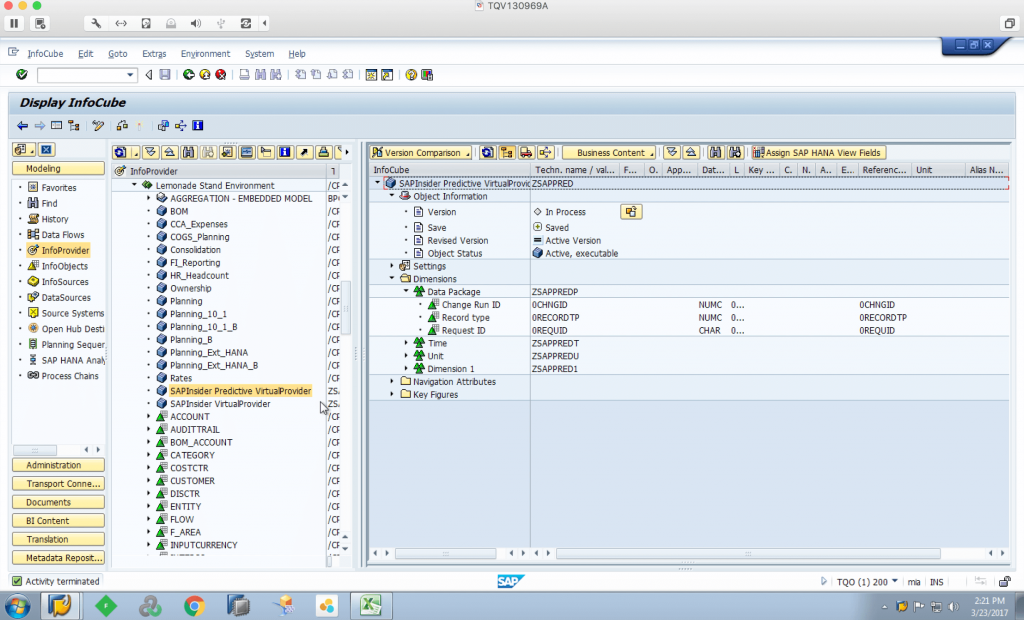
Task: Click the speaker icon in the VM toolbar
Action: click(196, 24)
